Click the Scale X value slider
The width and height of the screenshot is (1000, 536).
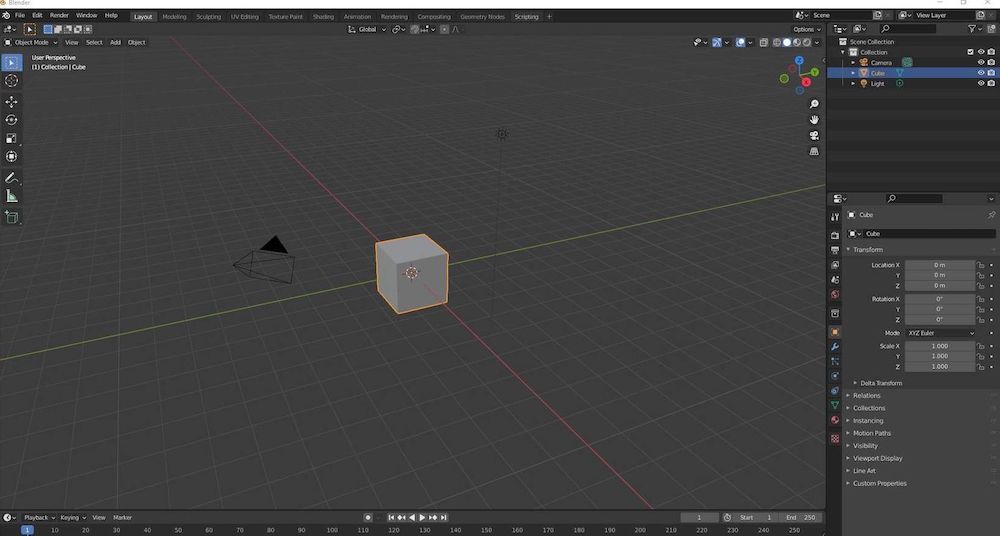click(x=939, y=346)
